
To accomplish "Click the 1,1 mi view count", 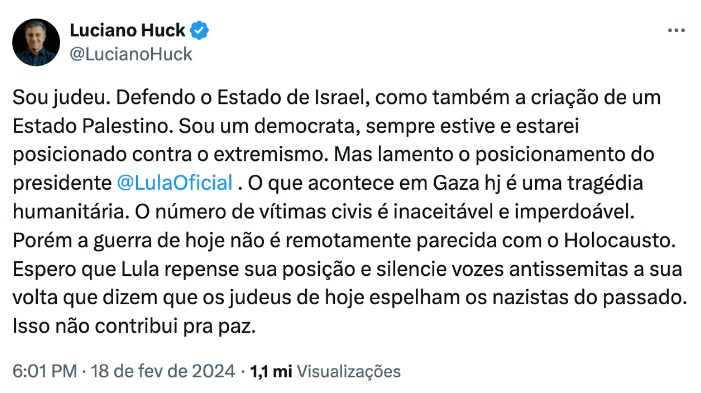I will (x=271, y=372).
